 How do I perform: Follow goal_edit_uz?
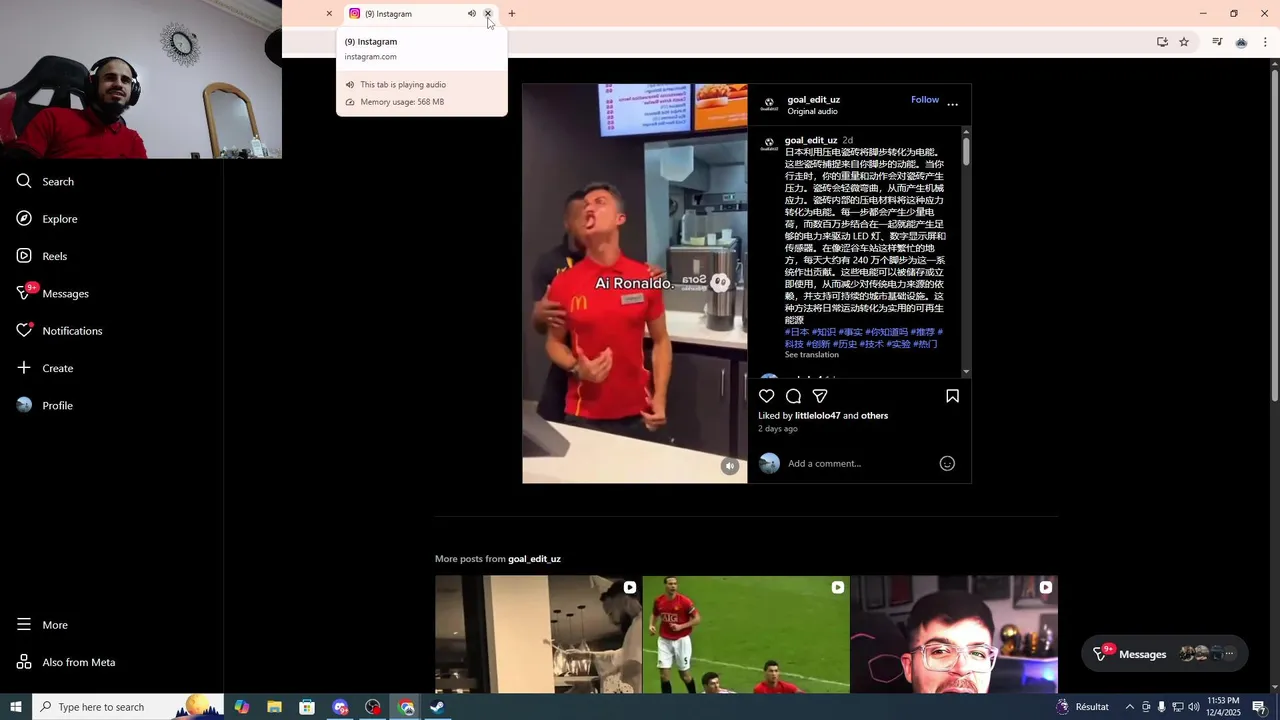(925, 100)
